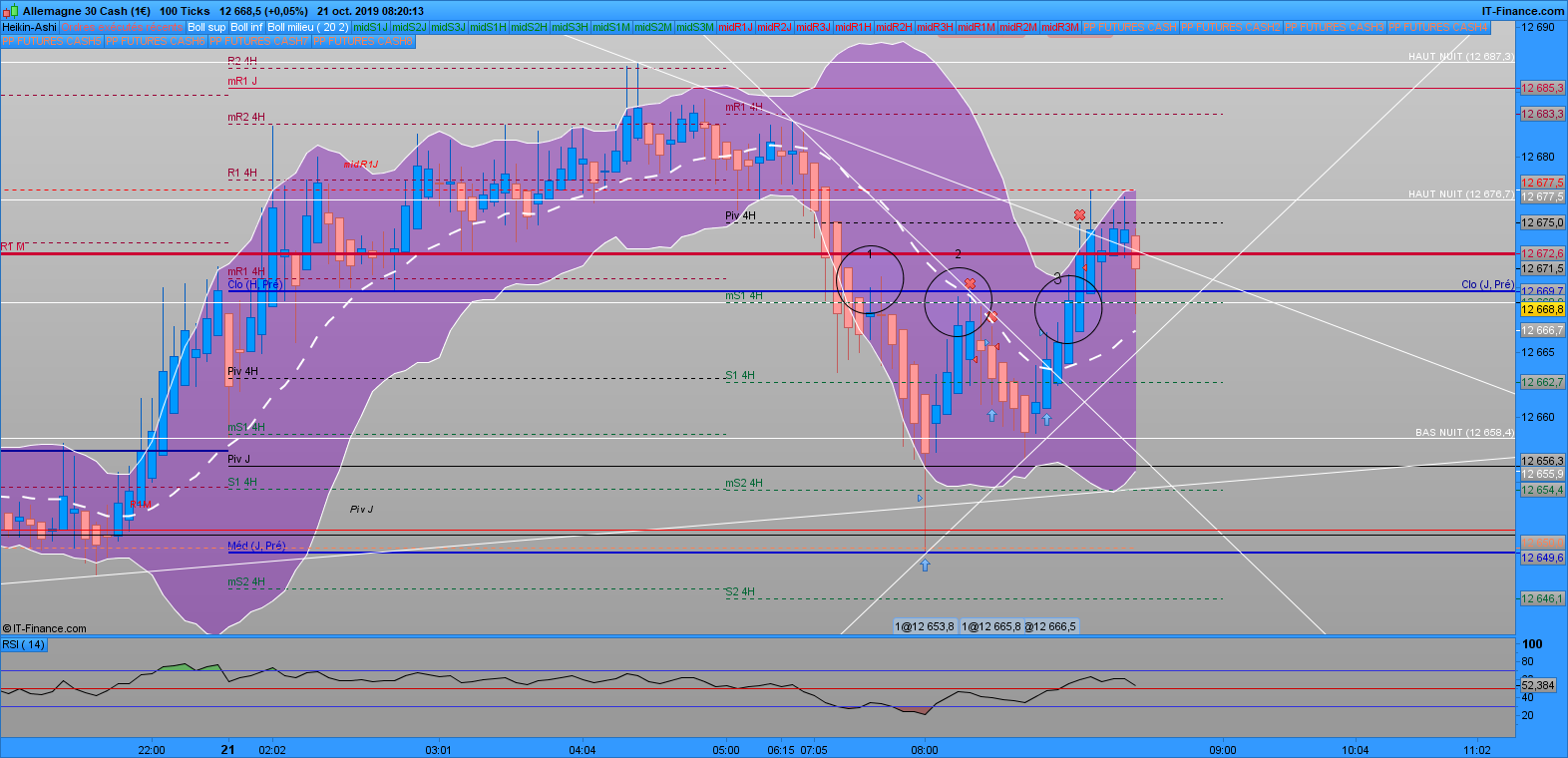Select the PP FUTURES CASH4 indicator label

click(1438, 27)
